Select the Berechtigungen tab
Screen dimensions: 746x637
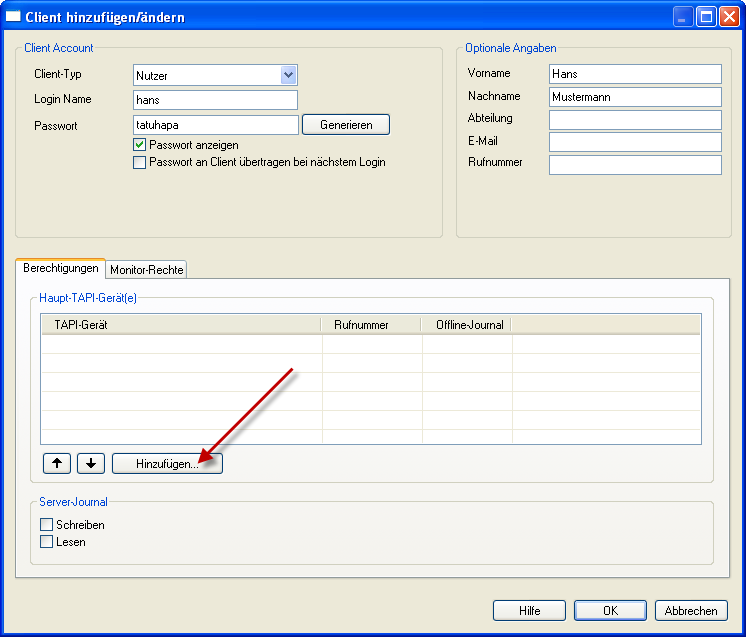(61, 268)
